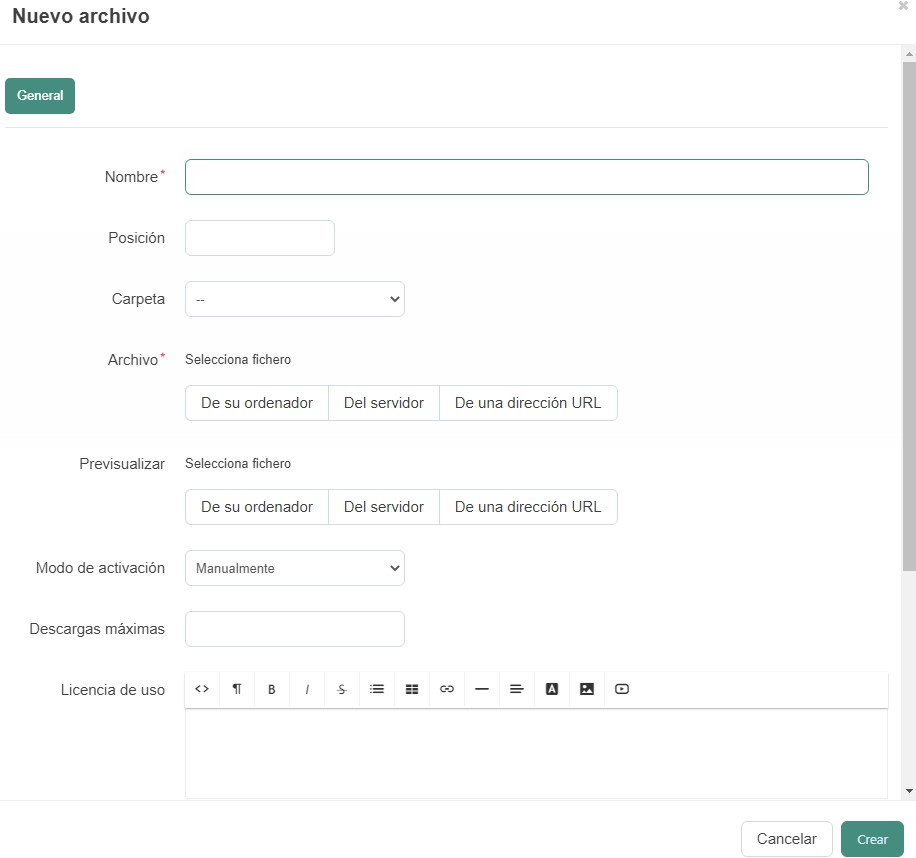Viewport: 916px width, 858px height.
Task: Expand the Carpeta dropdown
Action: point(294,299)
